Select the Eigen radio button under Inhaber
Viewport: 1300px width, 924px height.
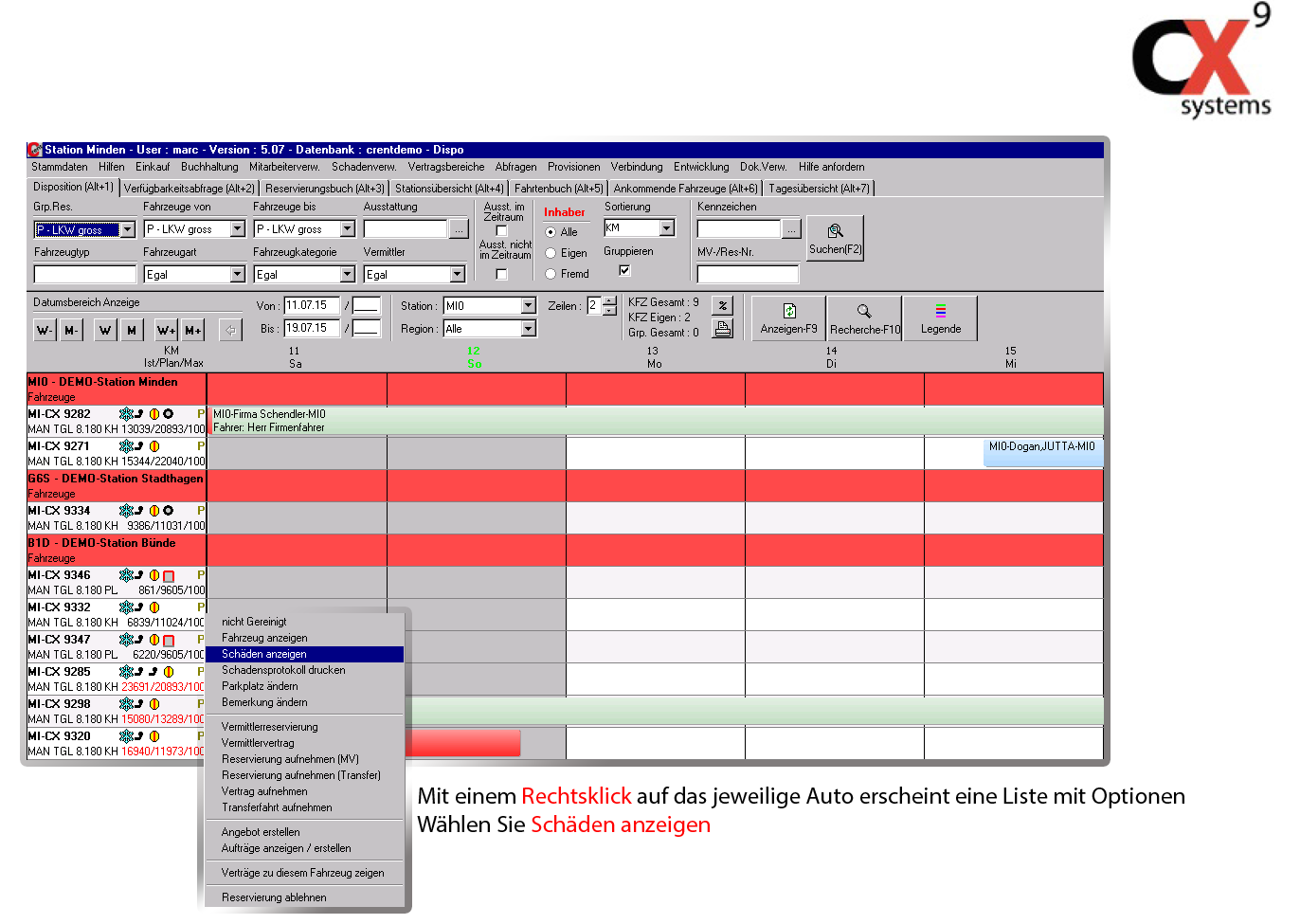click(x=551, y=253)
